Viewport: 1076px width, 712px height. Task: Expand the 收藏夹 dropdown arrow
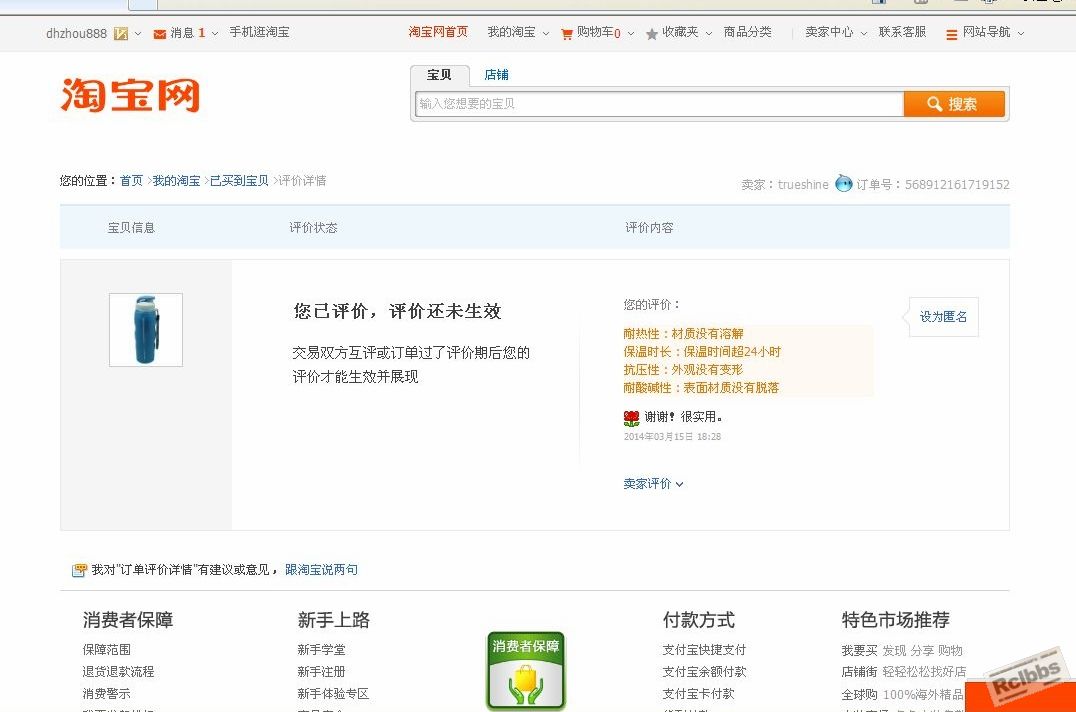point(709,33)
